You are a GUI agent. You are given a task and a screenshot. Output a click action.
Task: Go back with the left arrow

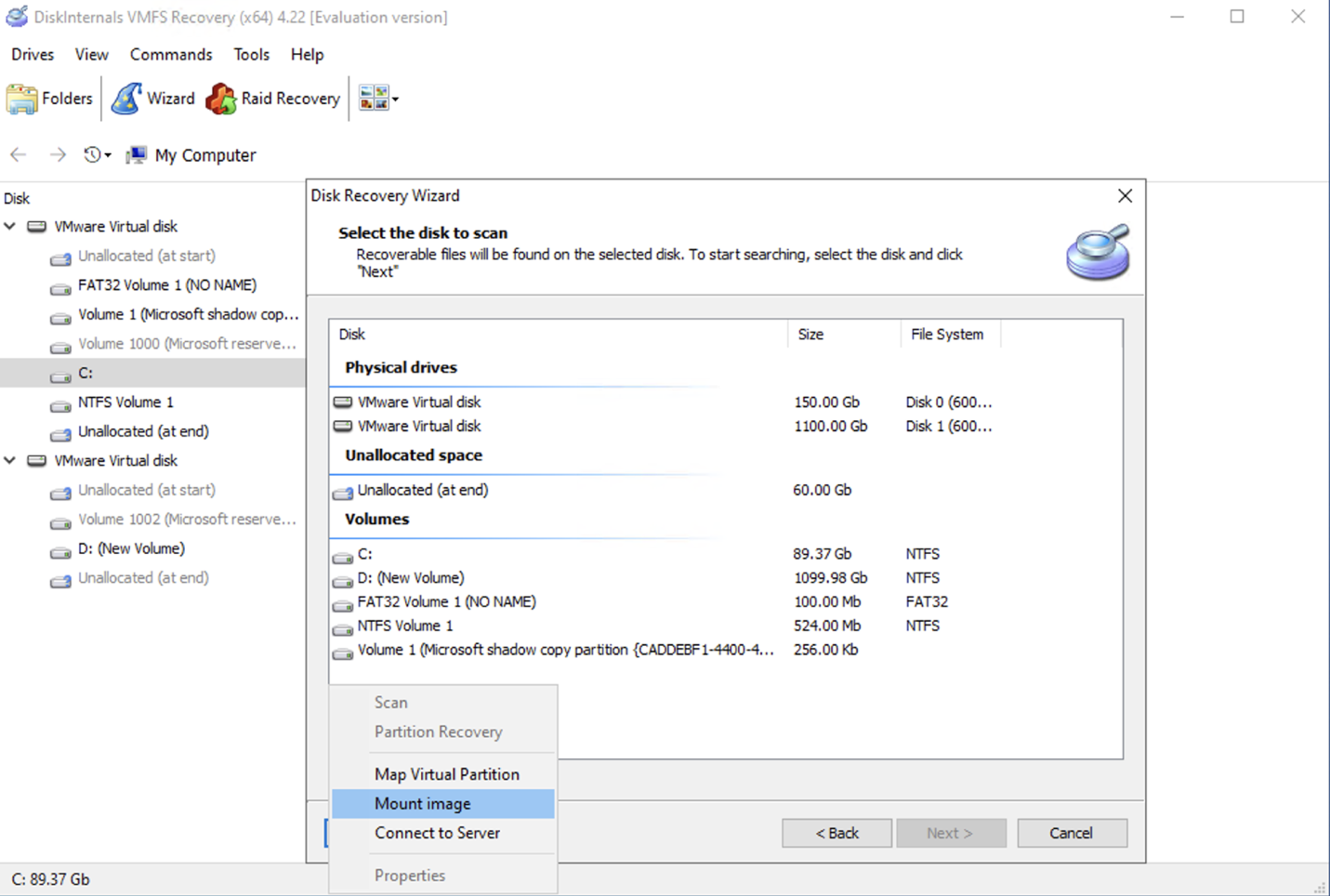pyautogui.click(x=19, y=154)
